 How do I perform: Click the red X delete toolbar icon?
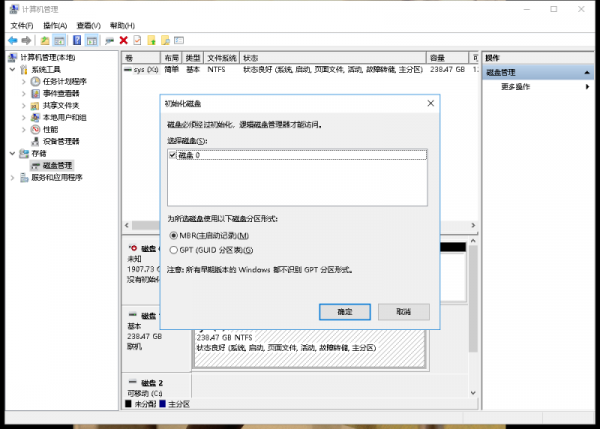coord(123,40)
